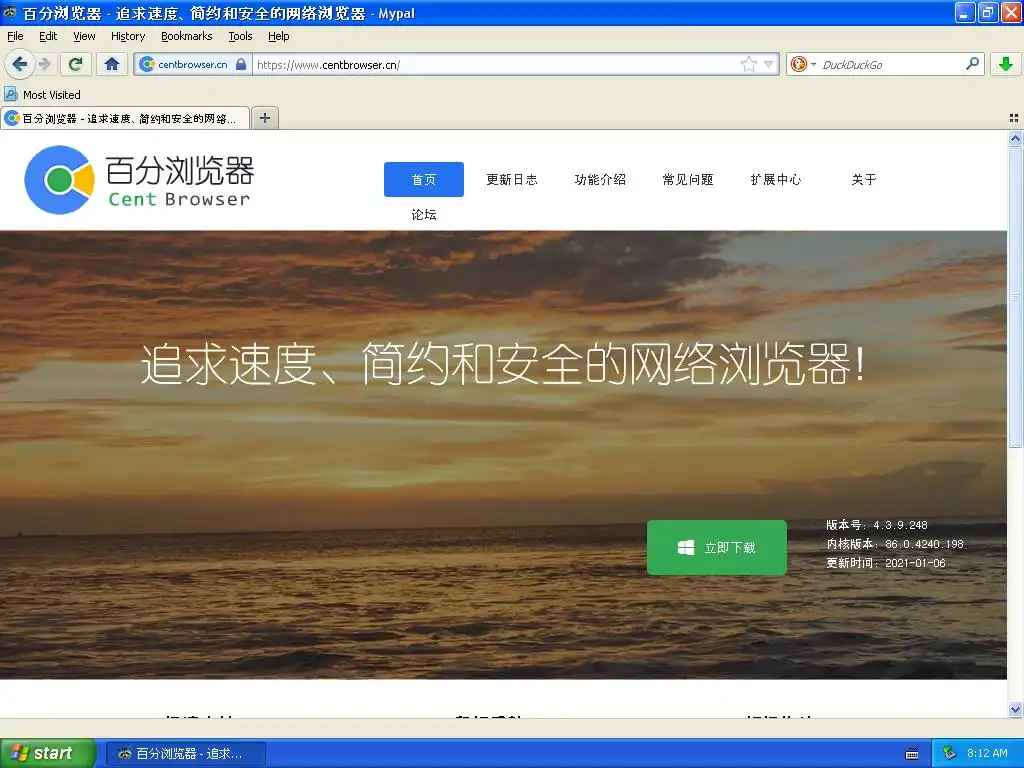Click the Back navigation arrow
The width and height of the screenshot is (1024, 768).
point(20,64)
